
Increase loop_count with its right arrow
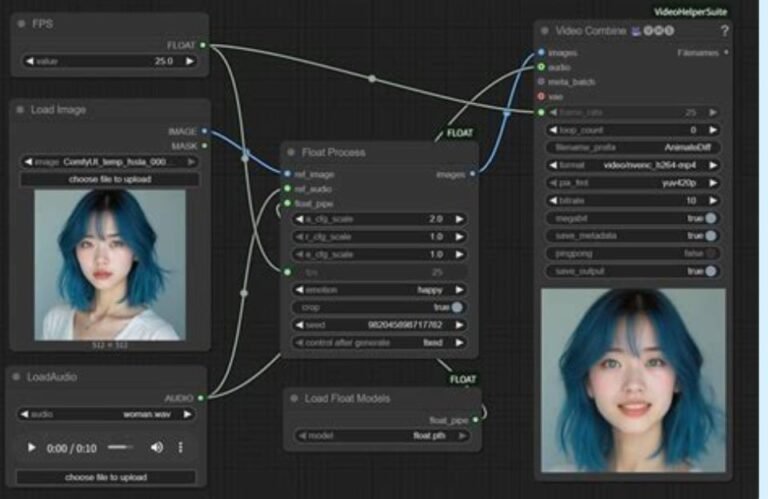coord(713,130)
